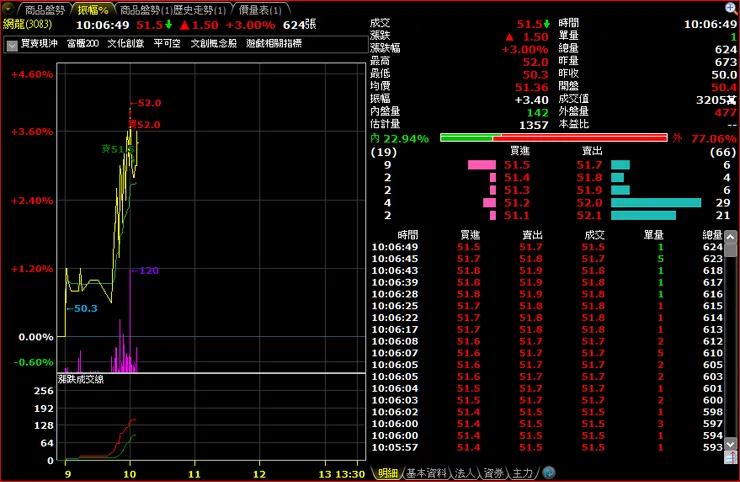Open the 資券 tab
The height and width of the screenshot is (482, 740).
493,473
